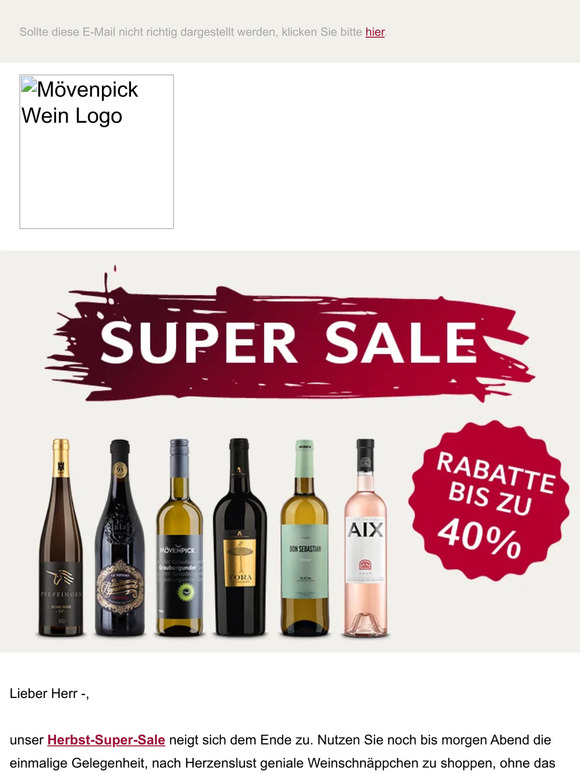Select the Don Sebastian white wine bottle
The height and width of the screenshot is (774, 580).
305,537
